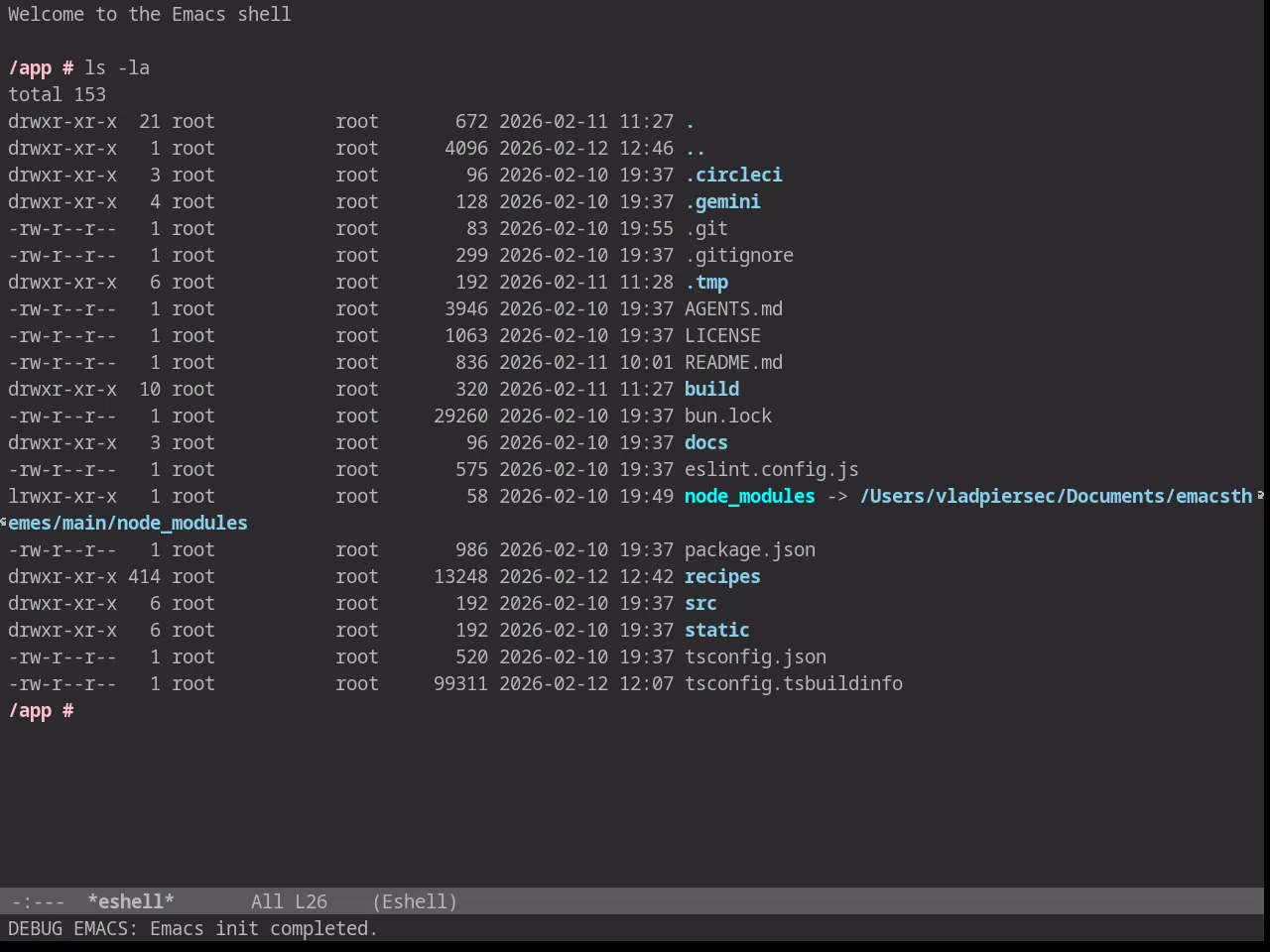Click the *eshell* buffer name in mode line
The height and width of the screenshot is (952, 1270).
[131, 901]
